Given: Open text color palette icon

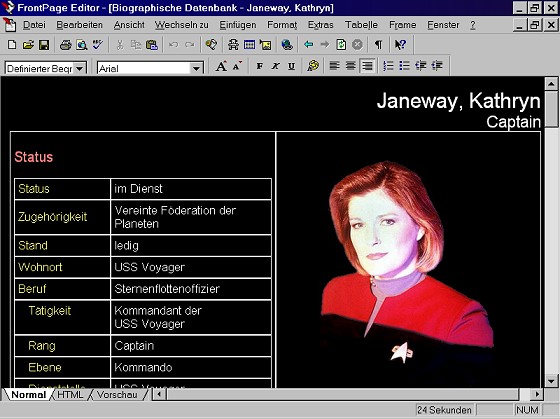Looking at the screenshot, I should point(313,66).
